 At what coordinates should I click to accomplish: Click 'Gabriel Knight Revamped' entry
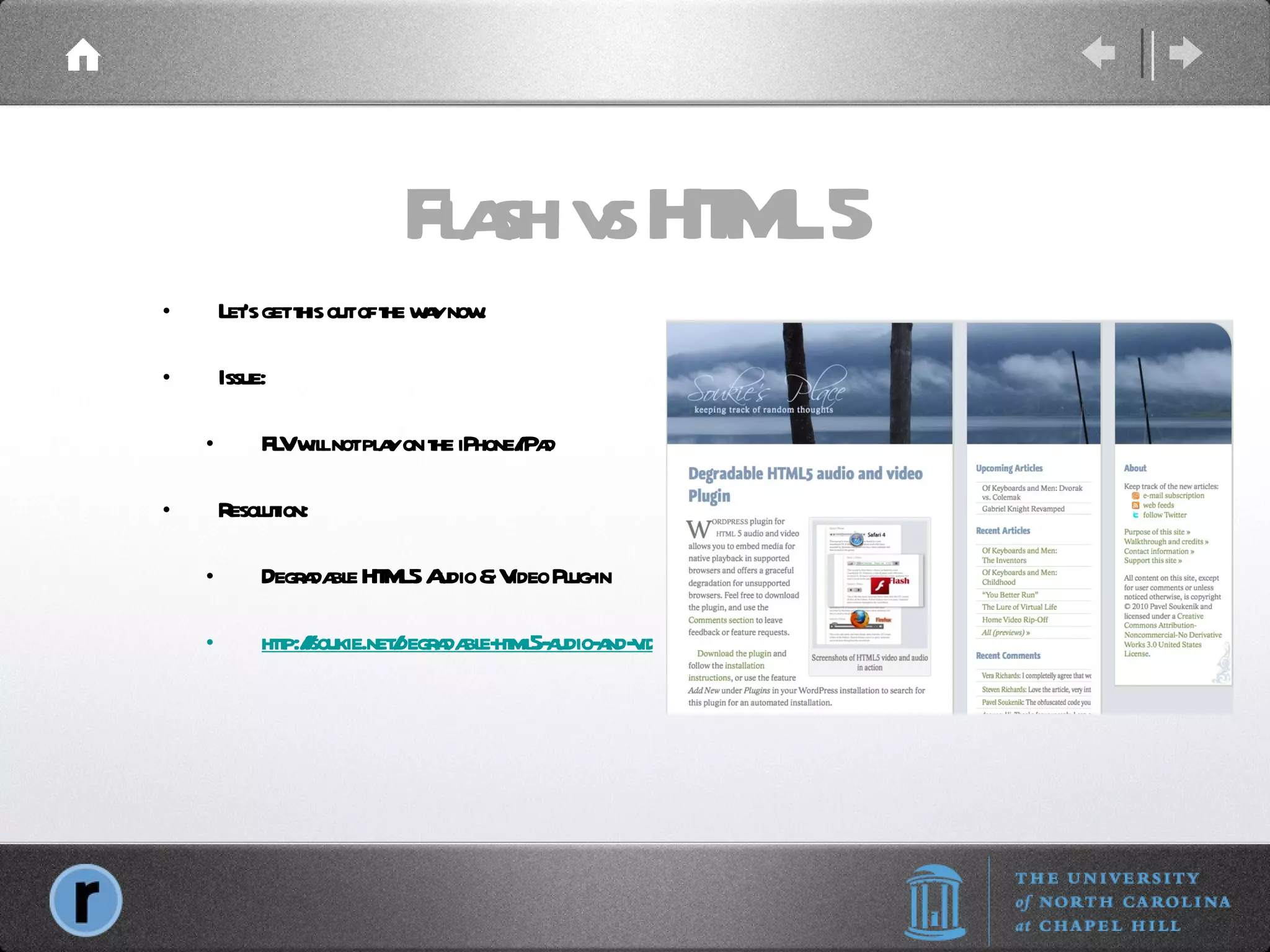point(1023,509)
